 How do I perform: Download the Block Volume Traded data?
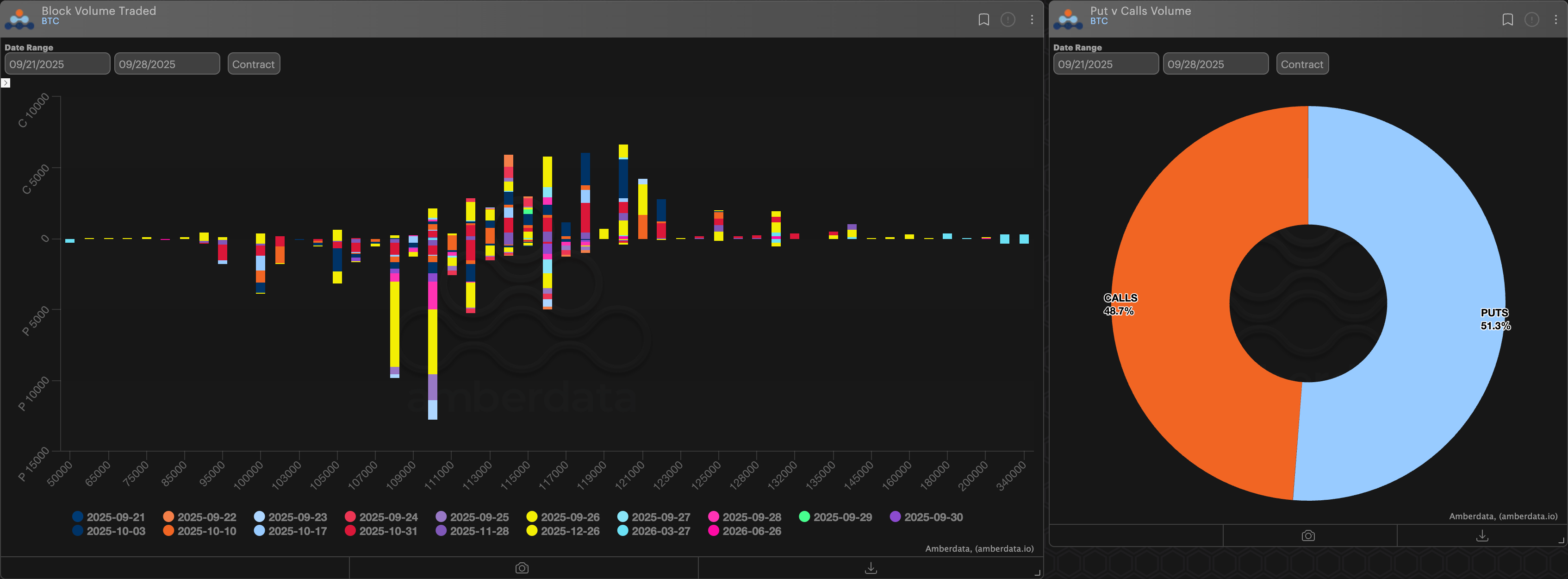[x=871, y=567]
